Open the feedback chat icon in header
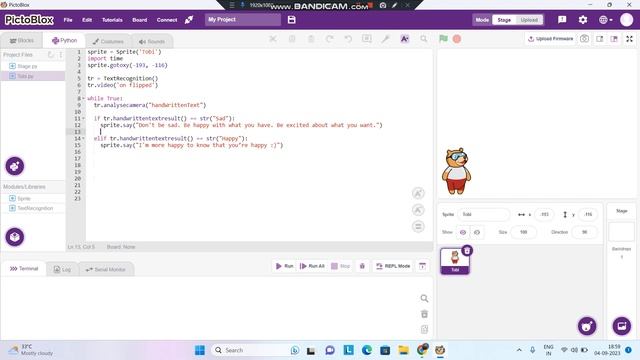 pos(562,20)
